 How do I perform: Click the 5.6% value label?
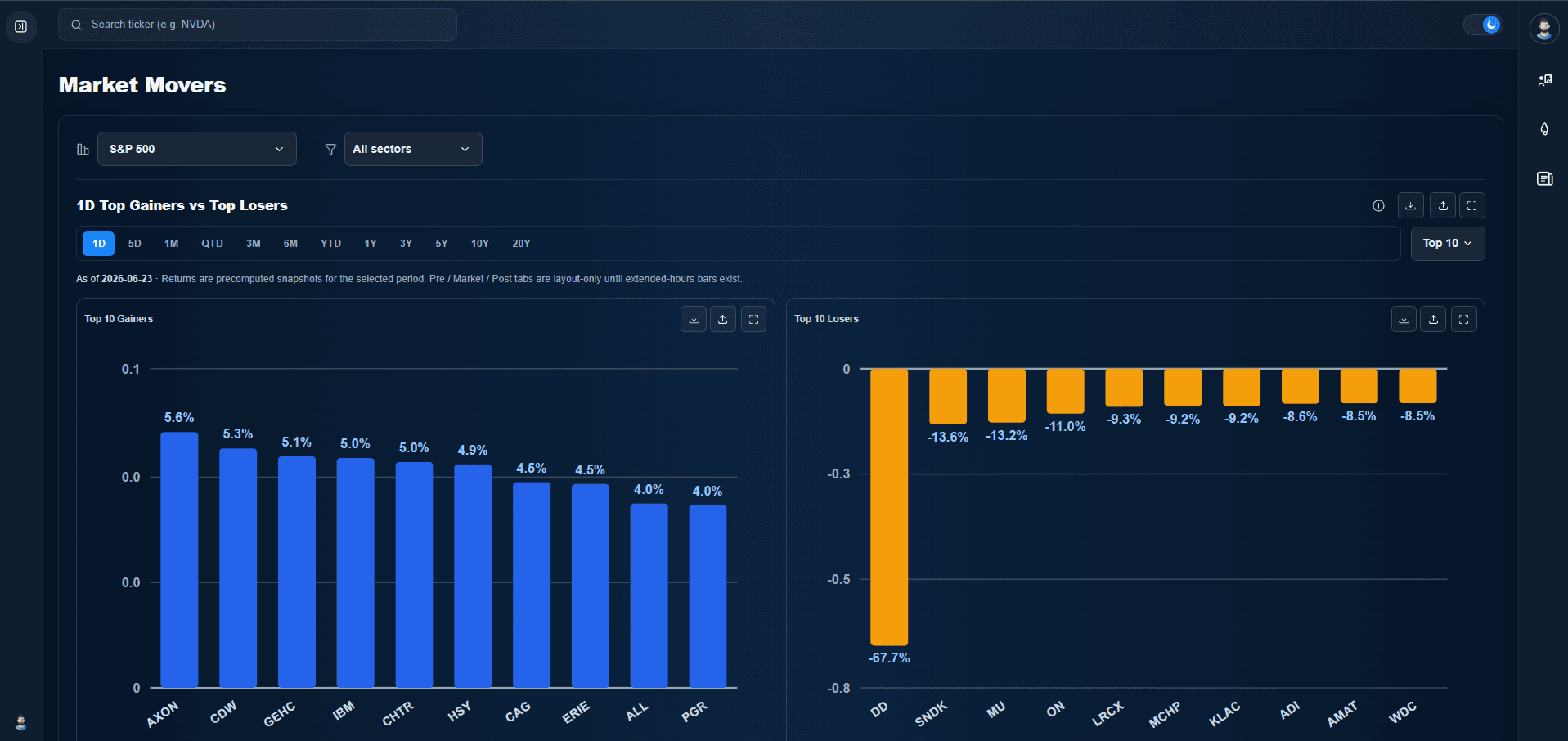click(x=179, y=418)
